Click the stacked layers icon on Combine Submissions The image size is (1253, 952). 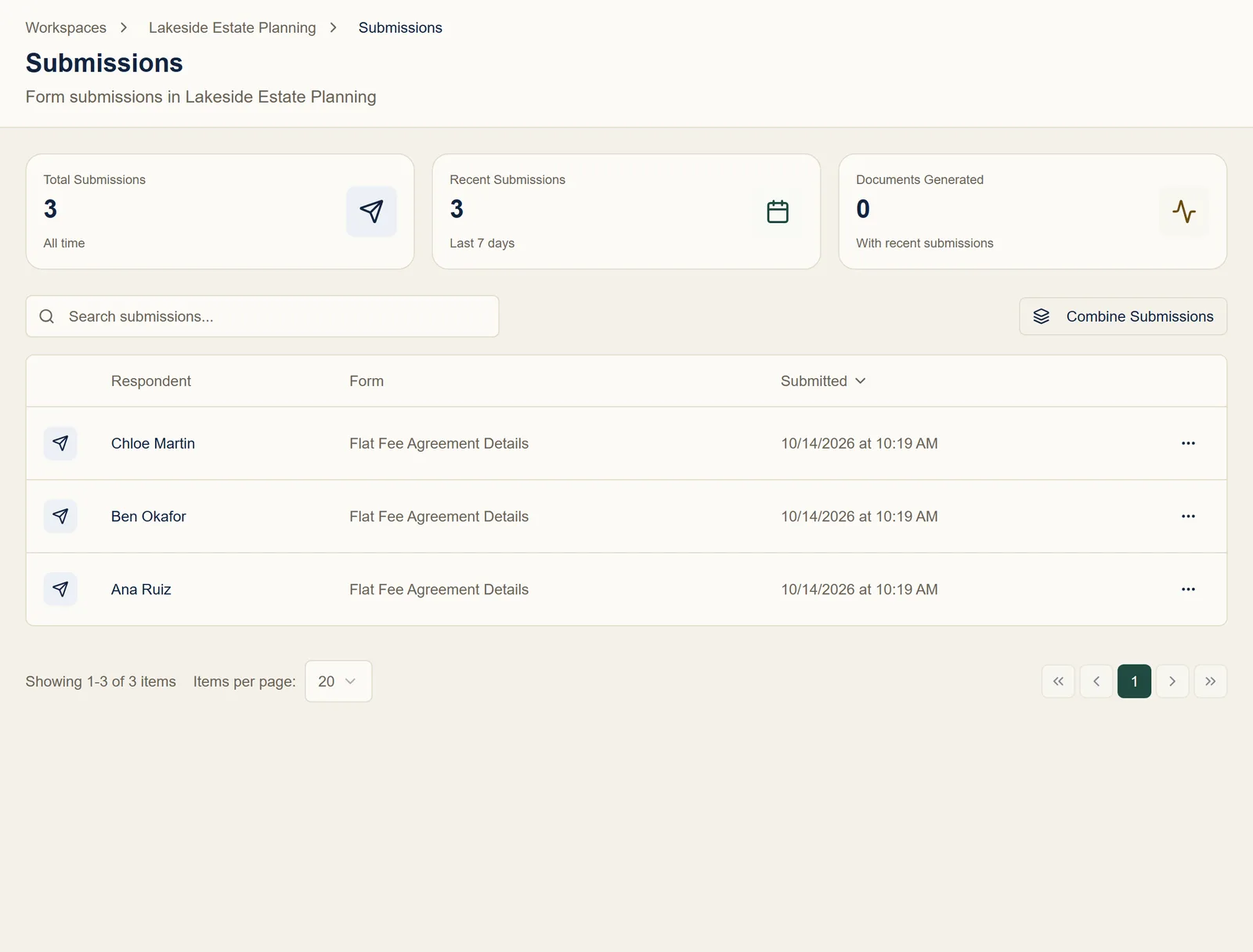[x=1042, y=316]
